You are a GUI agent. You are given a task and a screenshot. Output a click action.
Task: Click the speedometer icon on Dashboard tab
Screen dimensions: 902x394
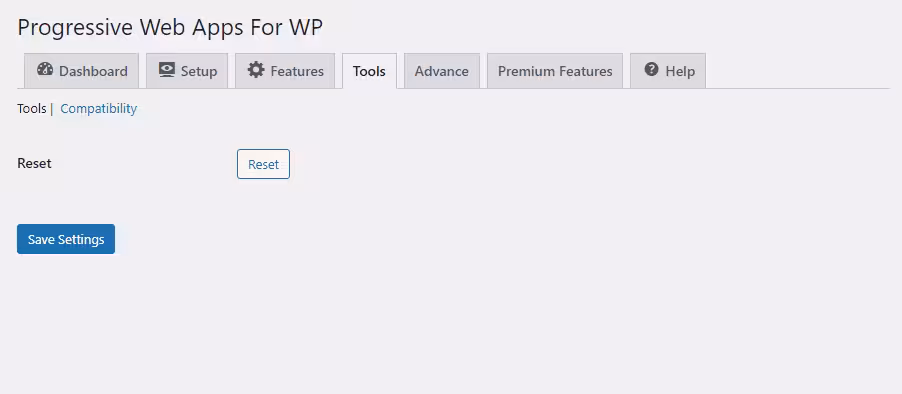pyautogui.click(x=45, y=70)
